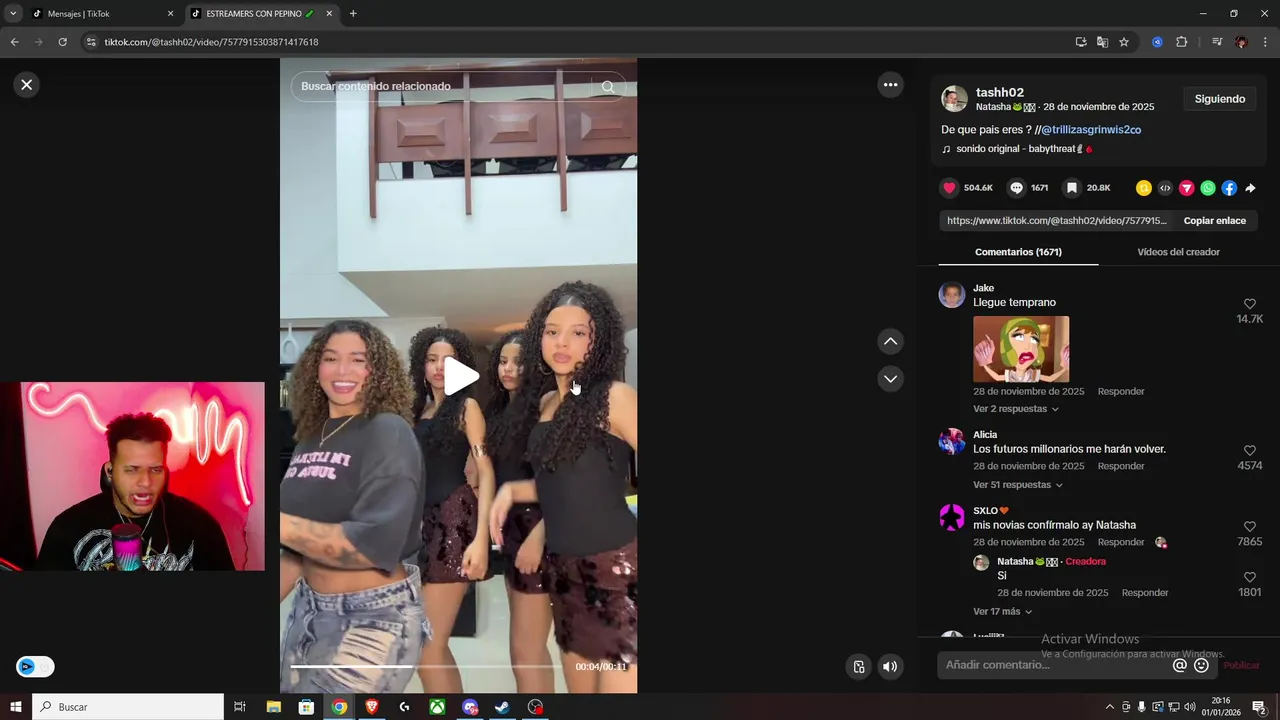
Task: Insert mention with @ icon
Action: 1180,666
